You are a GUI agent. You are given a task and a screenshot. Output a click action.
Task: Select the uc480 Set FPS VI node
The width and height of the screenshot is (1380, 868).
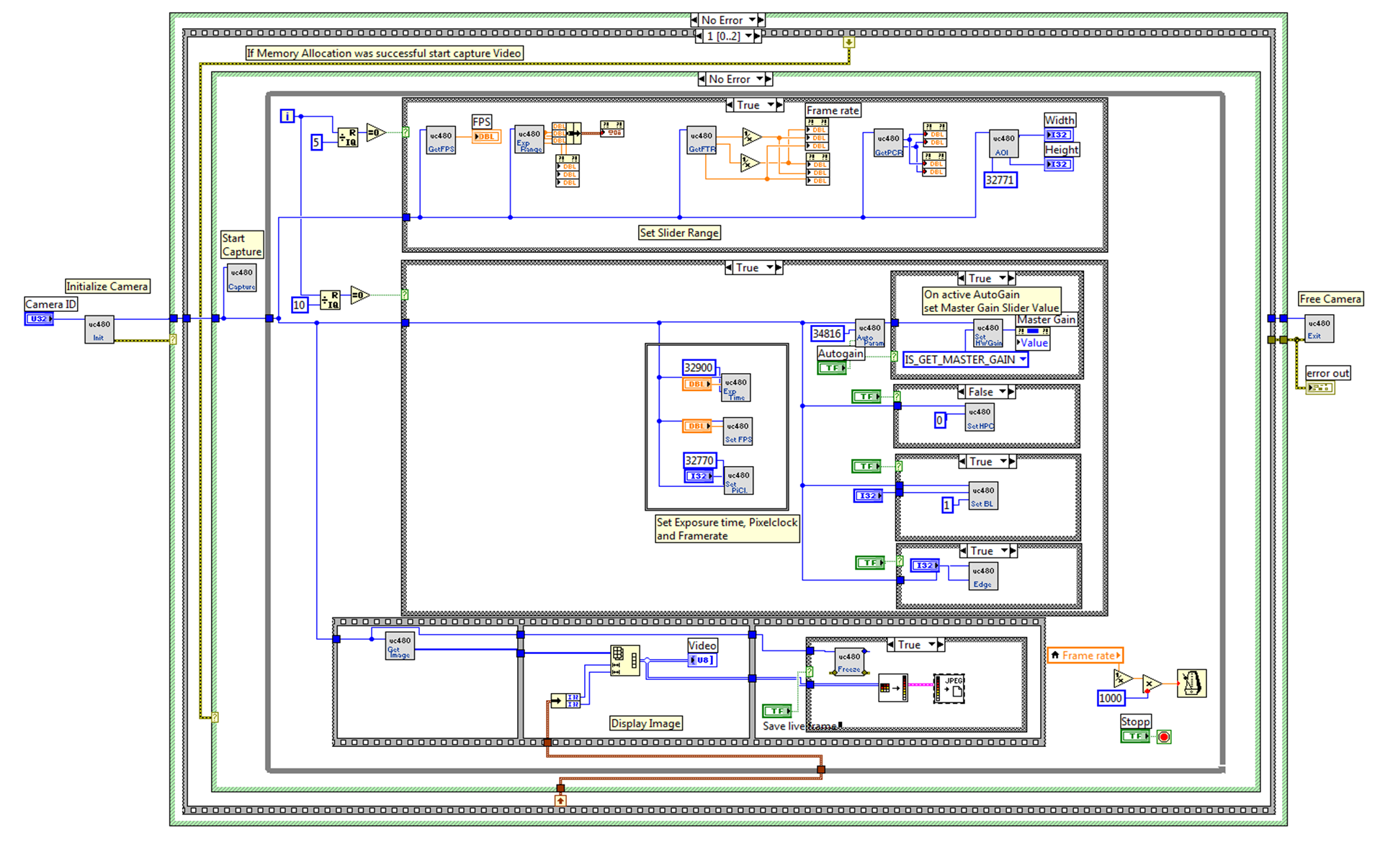(x=738, y=431)
